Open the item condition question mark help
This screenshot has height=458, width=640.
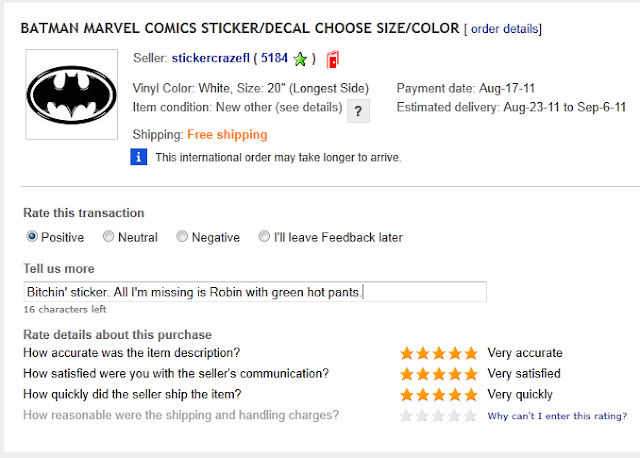pos(358,111)
